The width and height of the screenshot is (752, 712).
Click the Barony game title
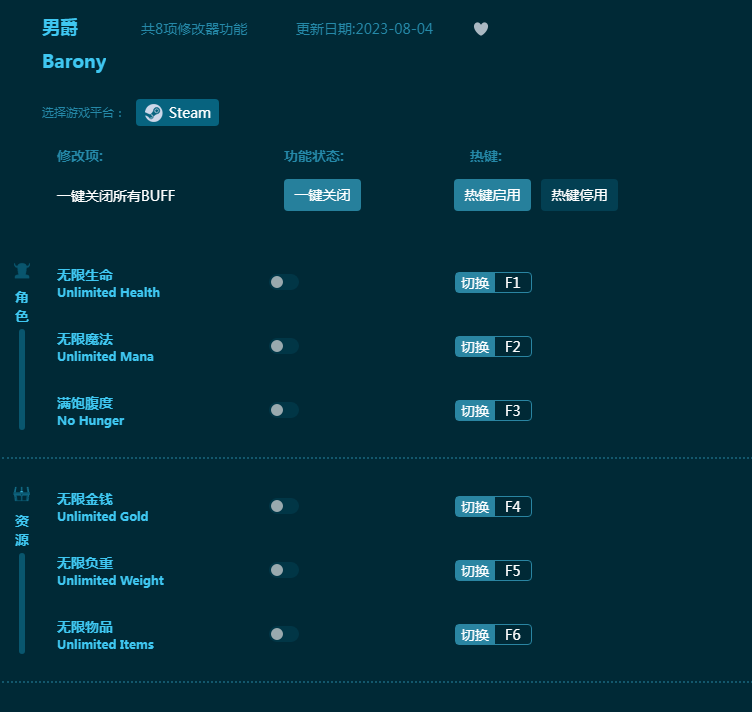74,61
